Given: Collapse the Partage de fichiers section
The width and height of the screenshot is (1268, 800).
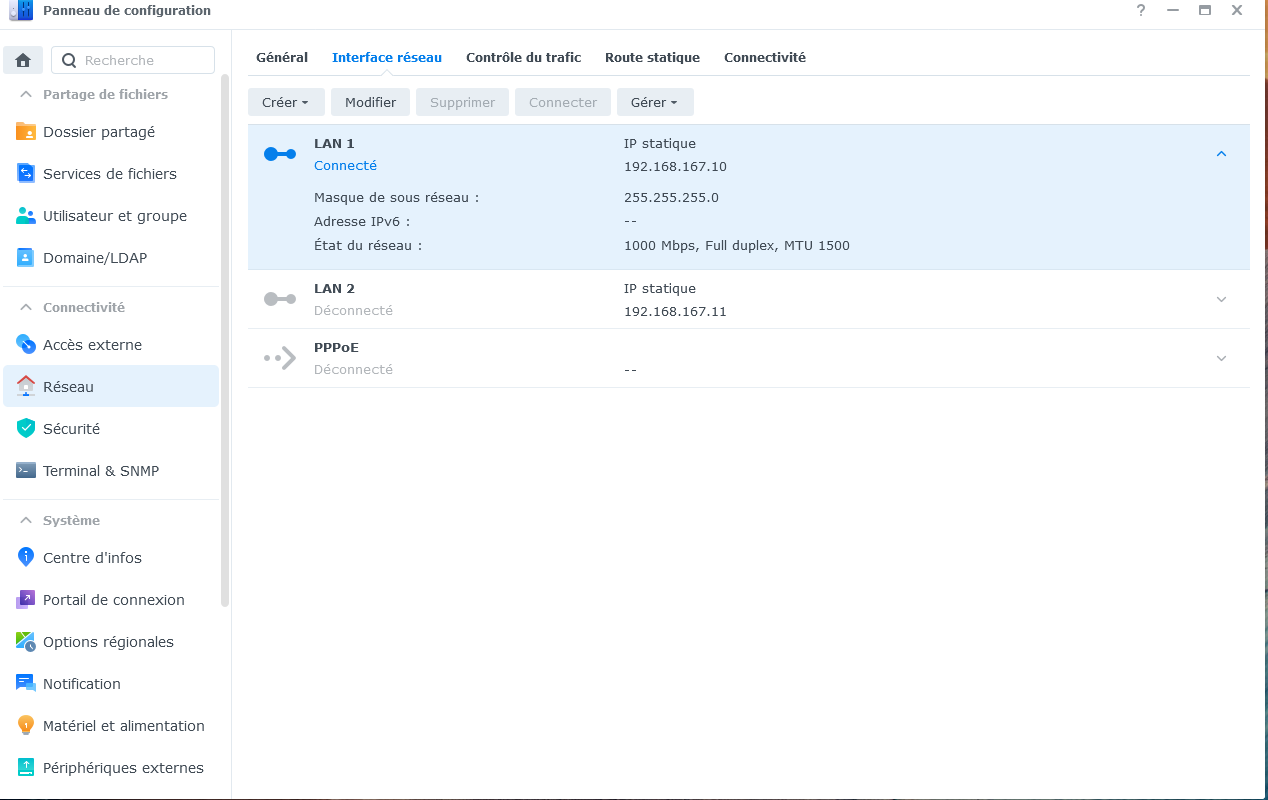Looking at the screenshot, I should pos(26,95).
